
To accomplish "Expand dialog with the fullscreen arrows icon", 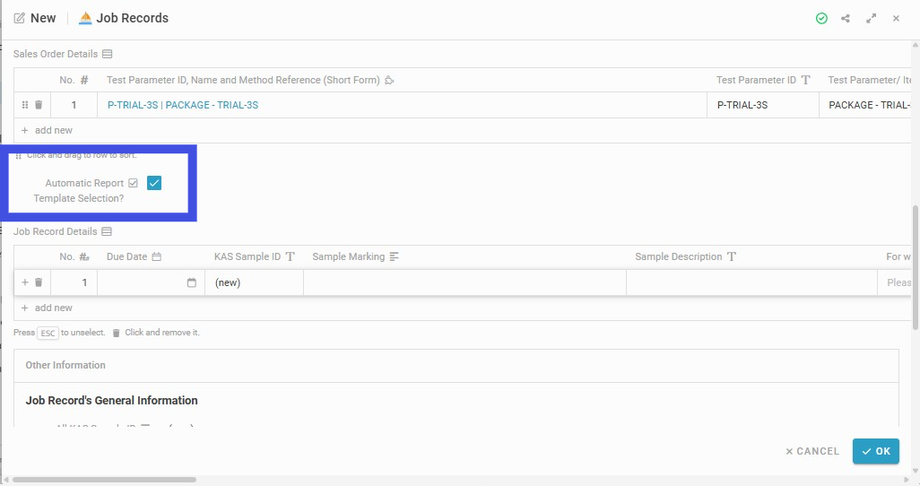I will point(871,19).
